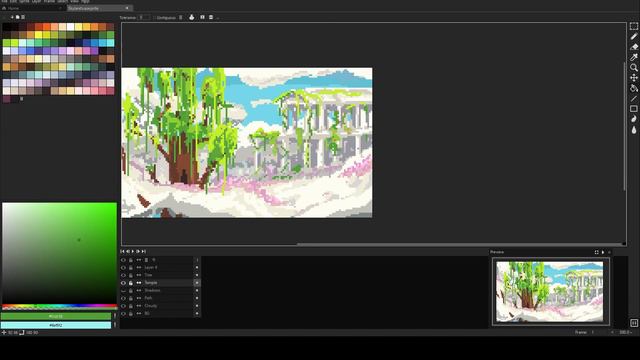
Task: Open the background cyan color bar
Action: pos(56,325)
